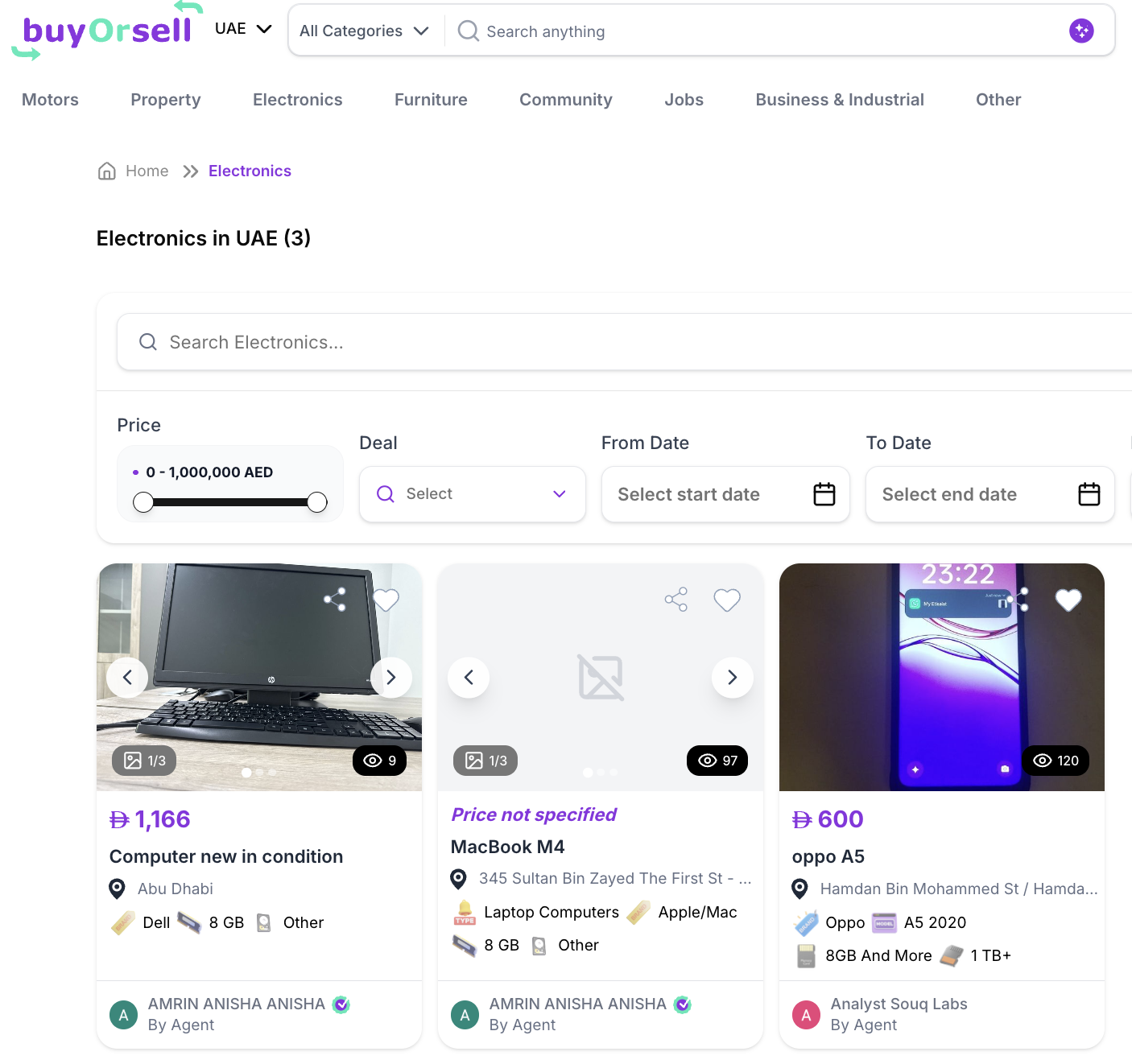1132x1064 pixels.
Task: Open the oppo A5 listing title
Action: [828, 856]
